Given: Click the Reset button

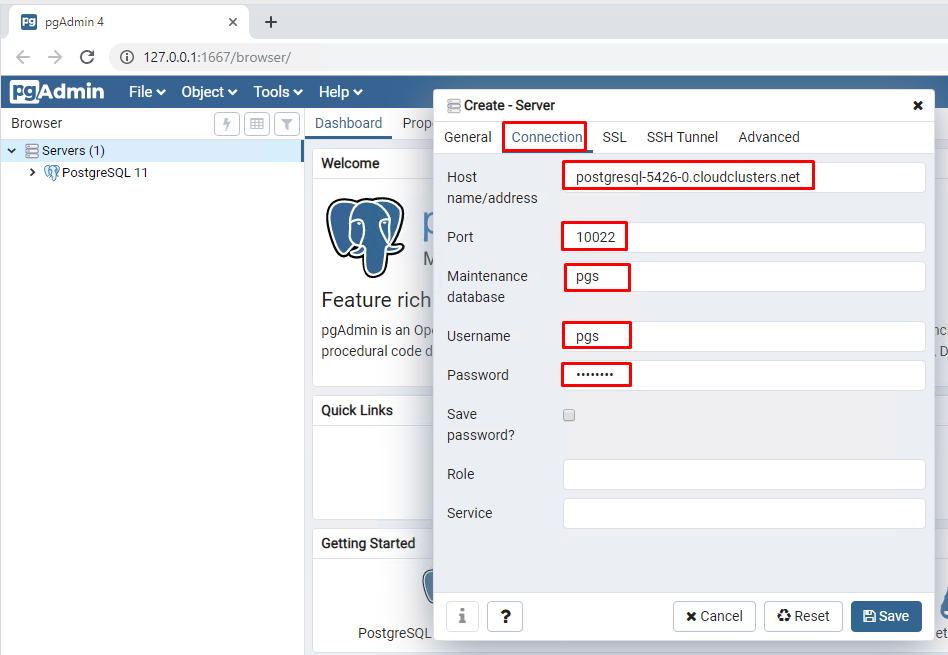Looking at the screenshot, I should click(803, 616).
